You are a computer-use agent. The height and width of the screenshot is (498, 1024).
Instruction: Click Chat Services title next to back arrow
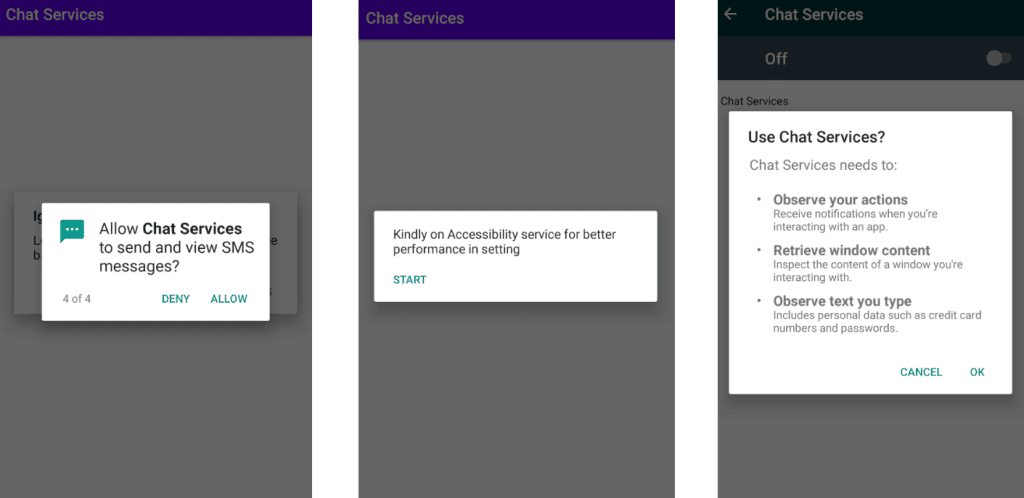click(x=813, y=15)
